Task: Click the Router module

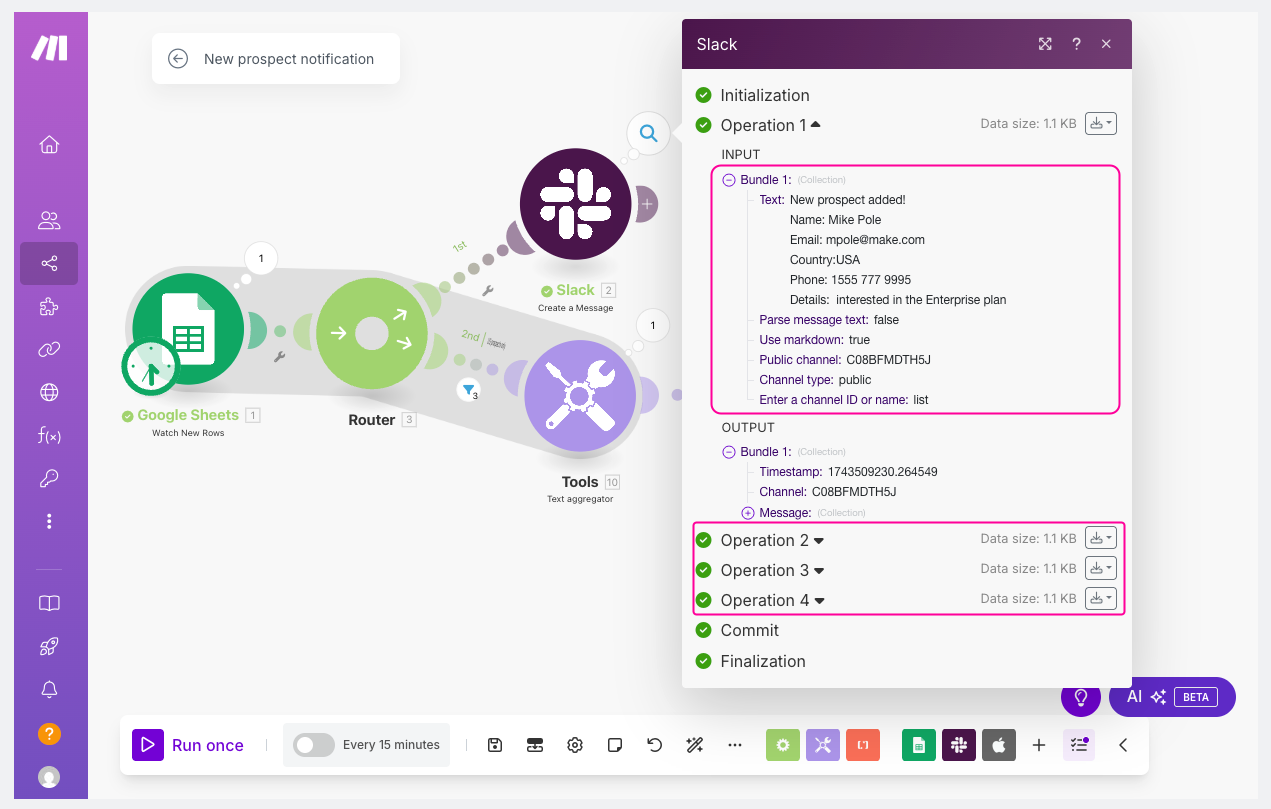Action: click(x=372, y=333)
